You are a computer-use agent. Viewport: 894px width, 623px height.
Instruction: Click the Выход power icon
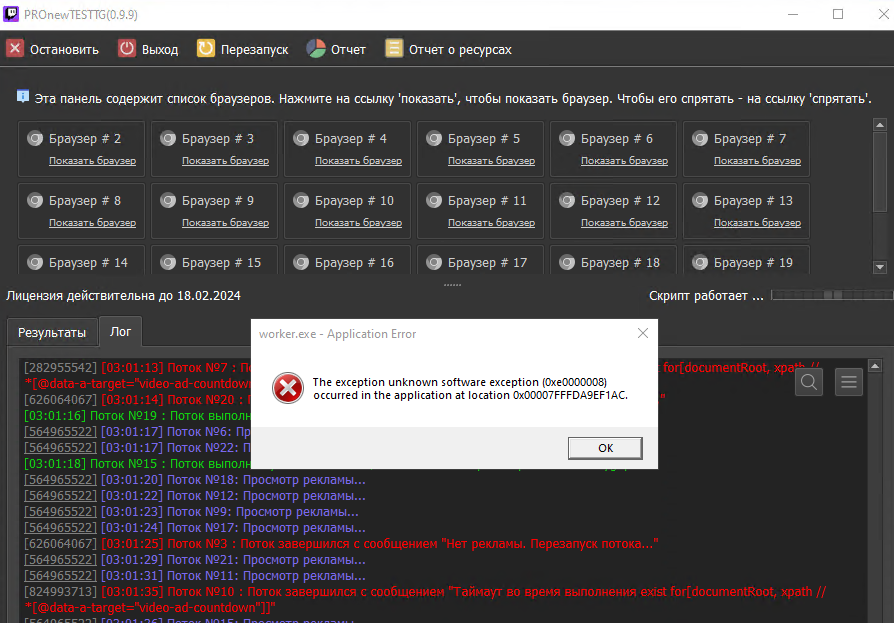pyautogui.click(x=127, y=49)
